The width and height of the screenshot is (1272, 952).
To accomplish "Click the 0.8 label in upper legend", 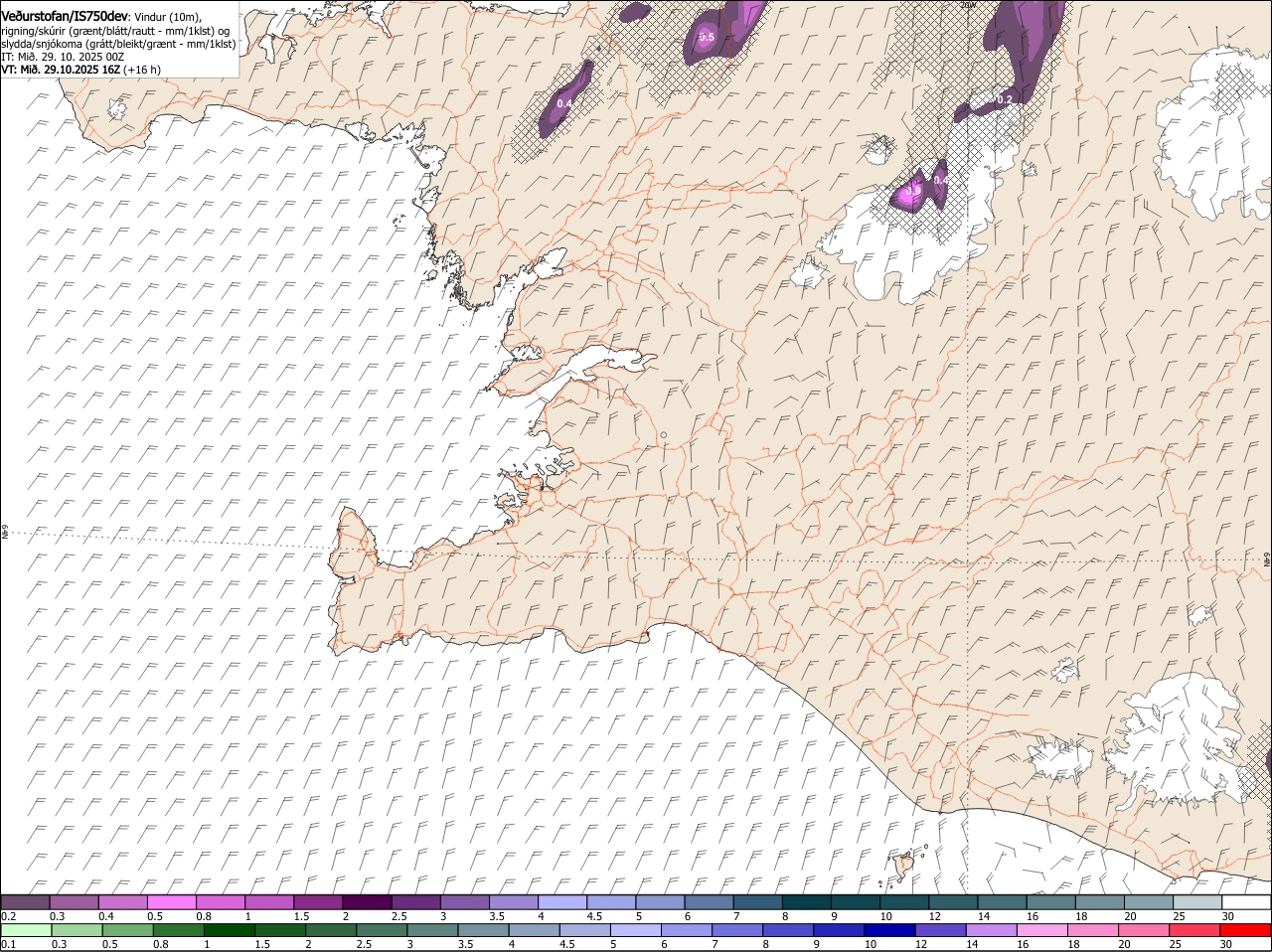I will (x=203, y=916).
